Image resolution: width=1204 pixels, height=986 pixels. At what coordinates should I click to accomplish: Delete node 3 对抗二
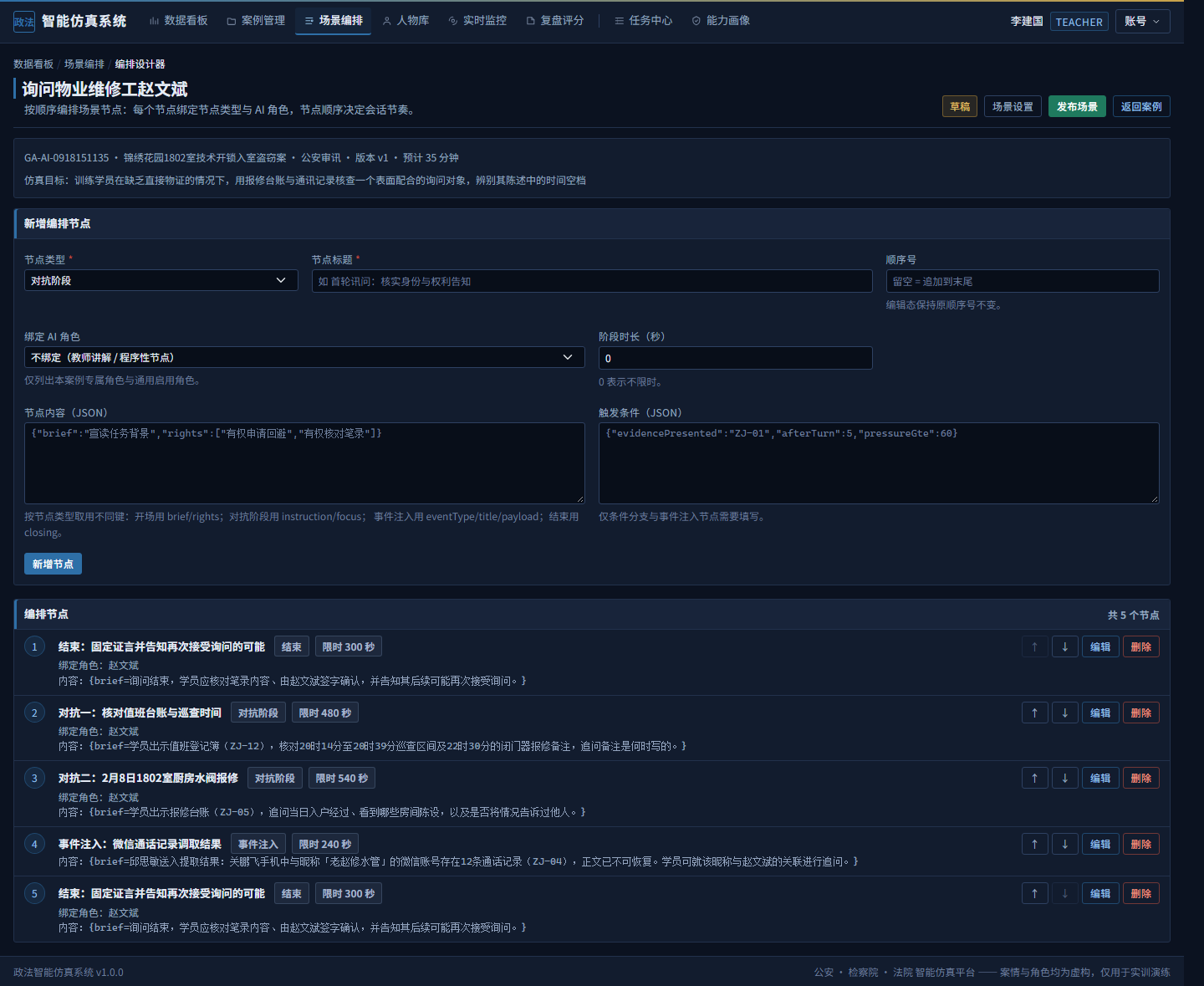1141,778
